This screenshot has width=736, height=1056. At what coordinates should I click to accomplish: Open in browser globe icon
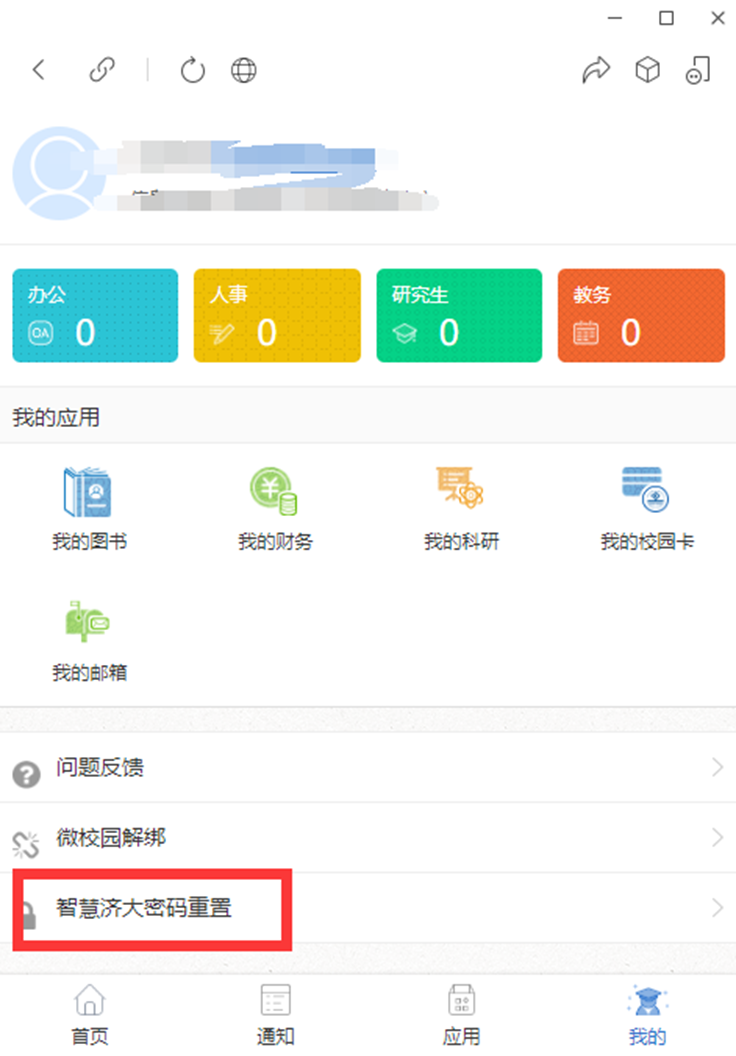244,70
